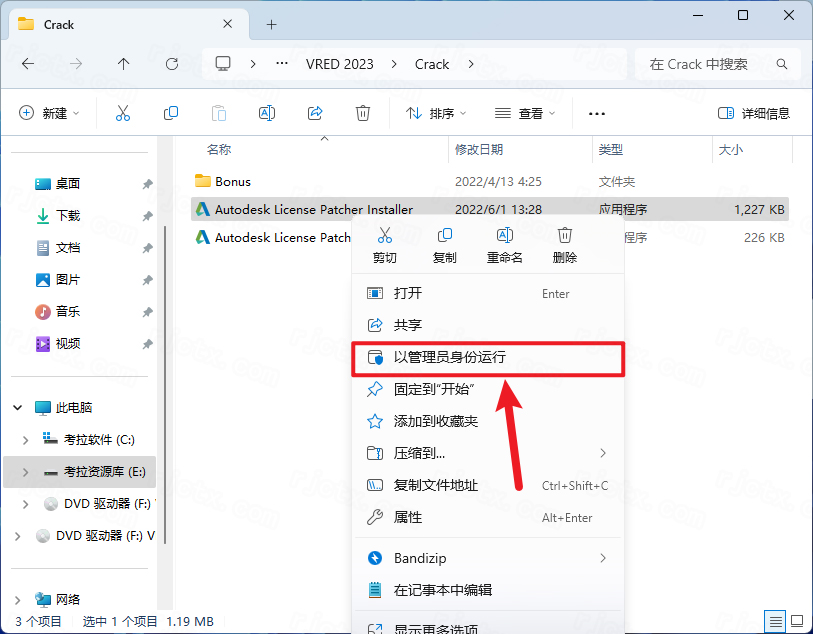Screen dimensions: 813x634
Task: Click the cut icon in context menu
Action: [384, 236]
